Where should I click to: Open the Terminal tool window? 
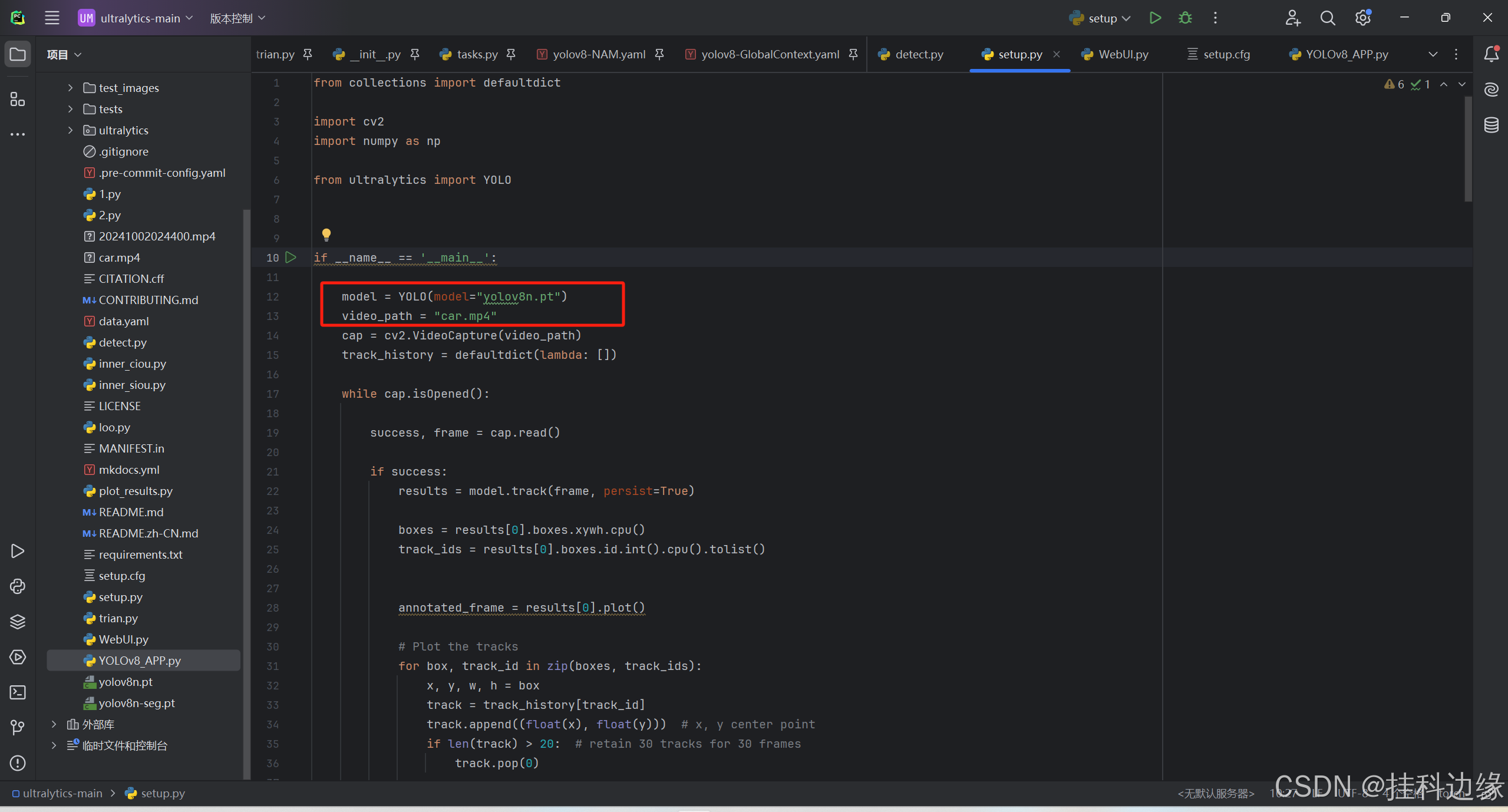pyautogui.click(x=18, y=692)
